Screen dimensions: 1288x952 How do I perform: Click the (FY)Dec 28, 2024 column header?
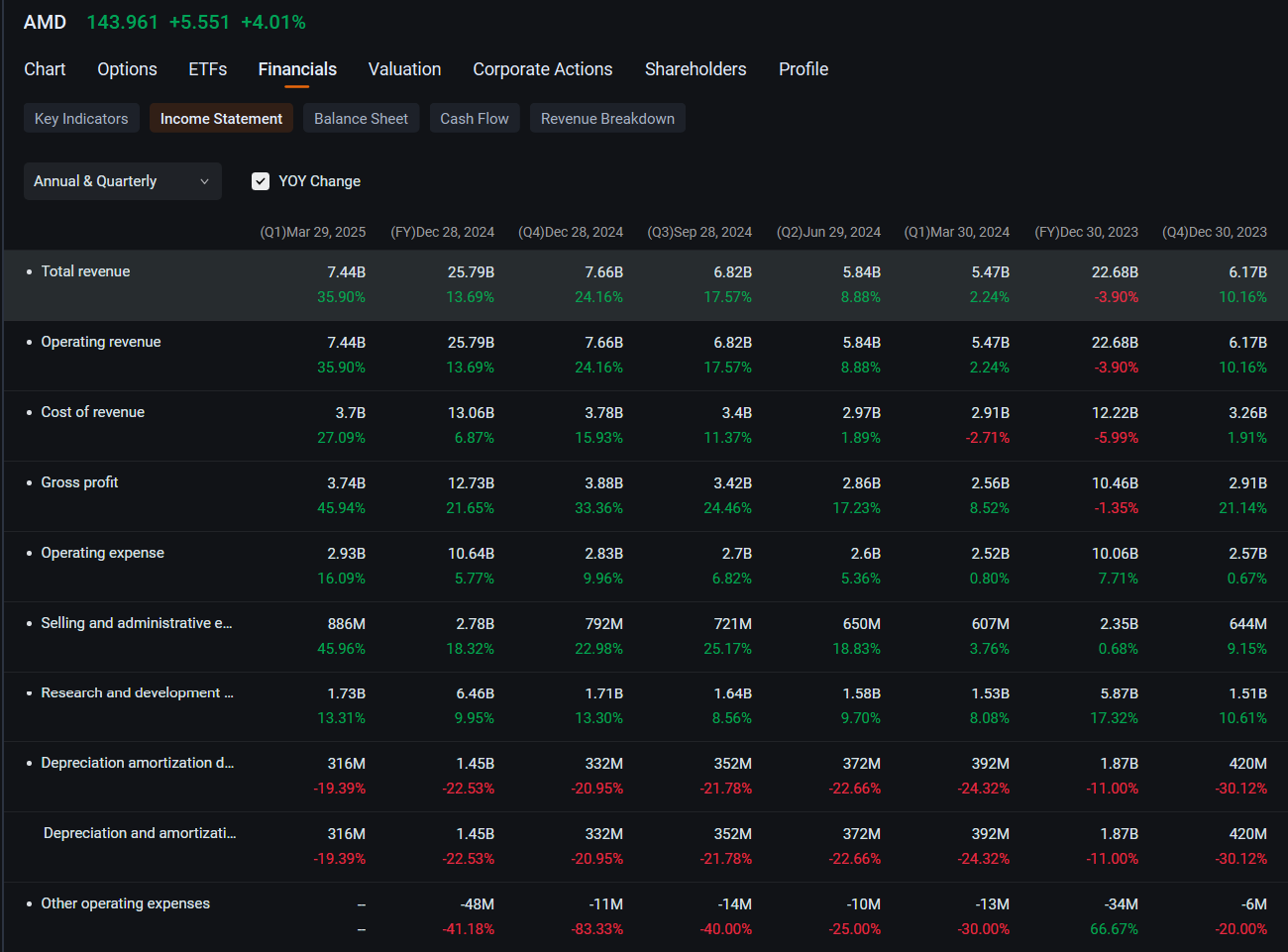pyautogui.click(x=443, y=232)
